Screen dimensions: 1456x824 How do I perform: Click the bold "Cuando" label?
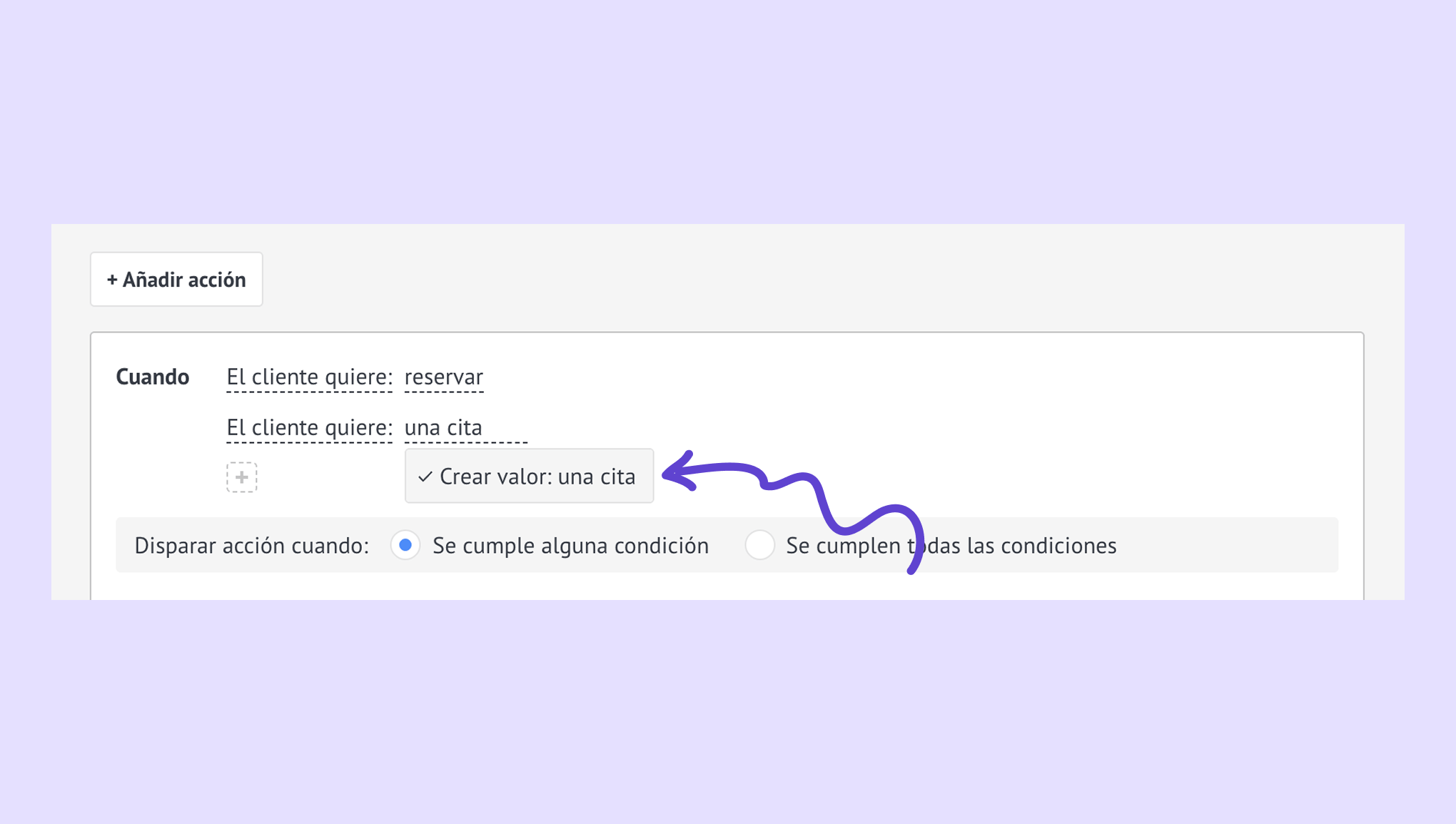pyautogui.click(x=153, y=377)
